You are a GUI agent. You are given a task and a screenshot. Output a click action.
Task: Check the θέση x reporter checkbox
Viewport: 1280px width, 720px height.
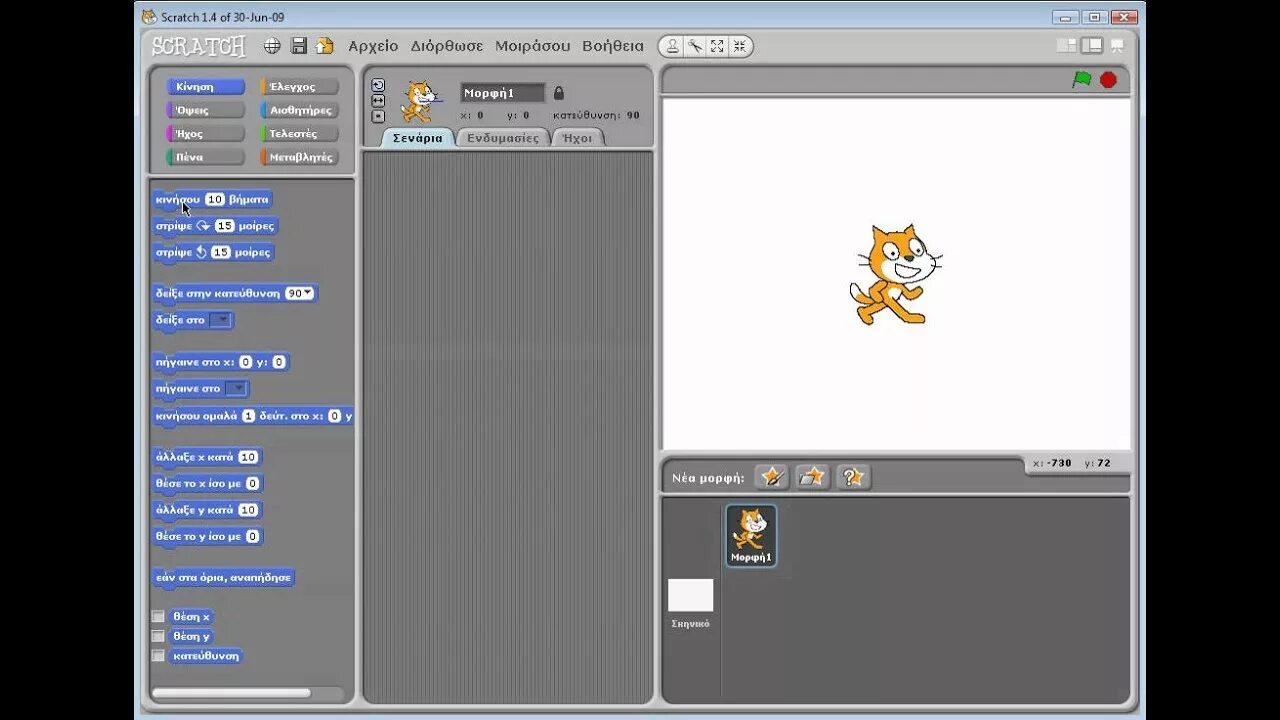pos(158,616)
